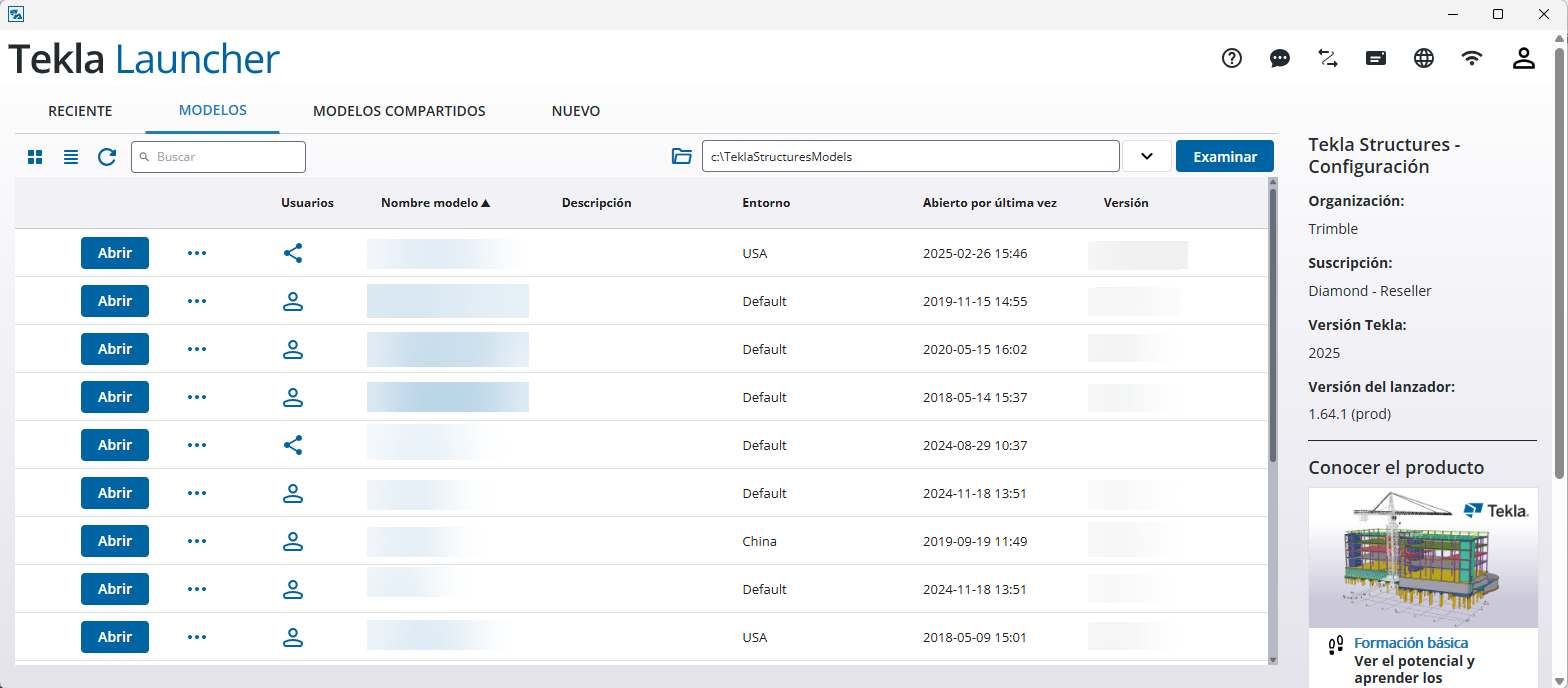Viewport: 1568px width, 688px height.
Task: Expand the model folder path dropdown
Action: (1147, 156)
